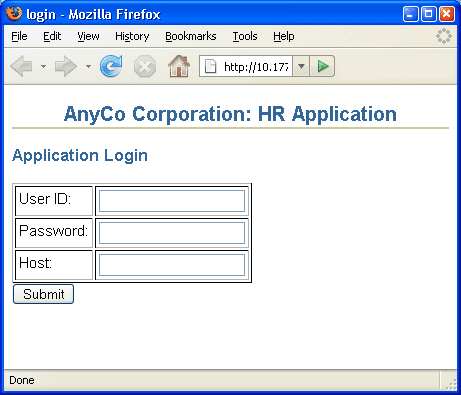Click the 'Application Login' heading

tap(80, 156)
